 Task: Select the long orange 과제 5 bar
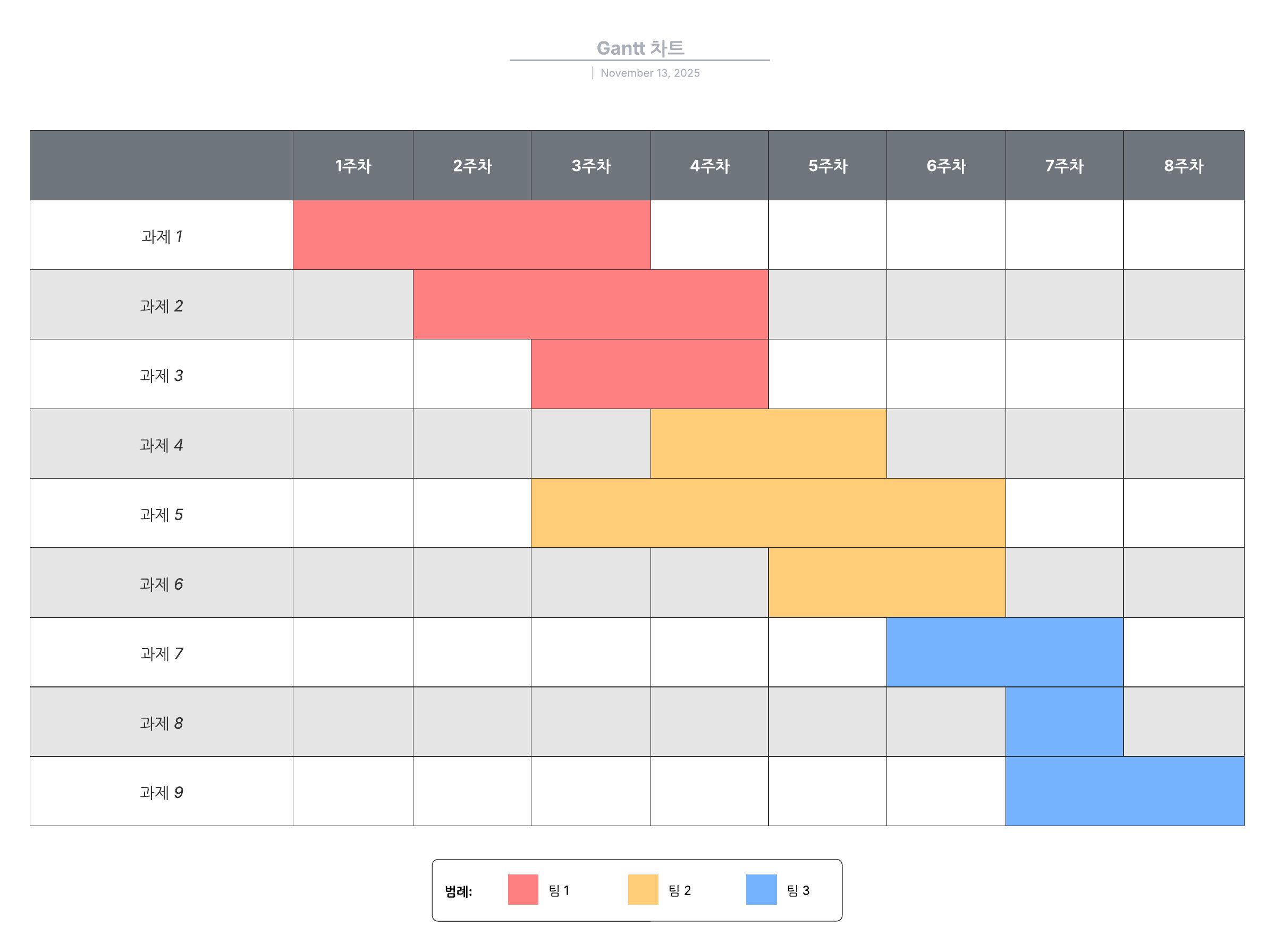(768, 513)
